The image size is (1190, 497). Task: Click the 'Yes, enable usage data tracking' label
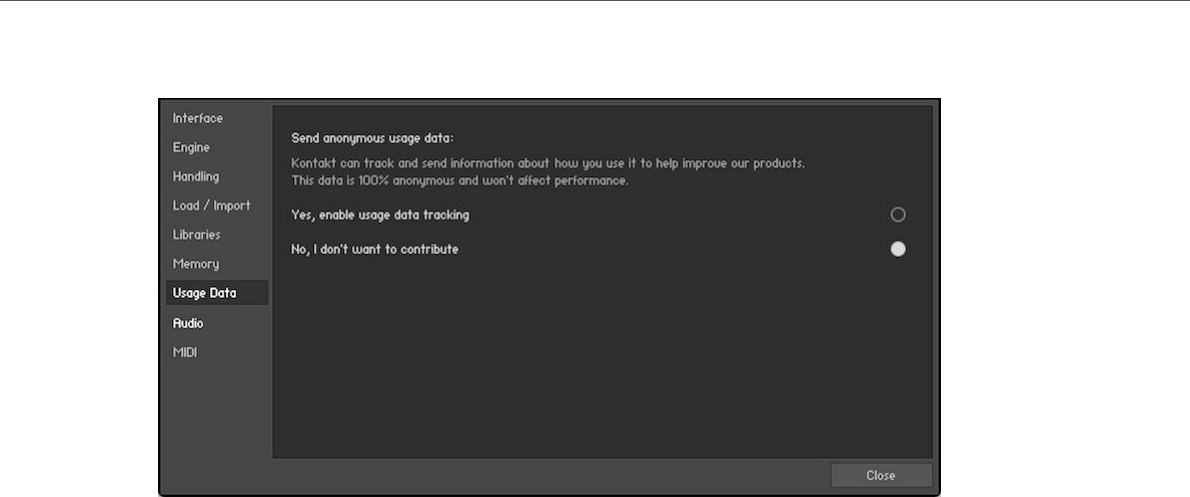tap(380, 215)
